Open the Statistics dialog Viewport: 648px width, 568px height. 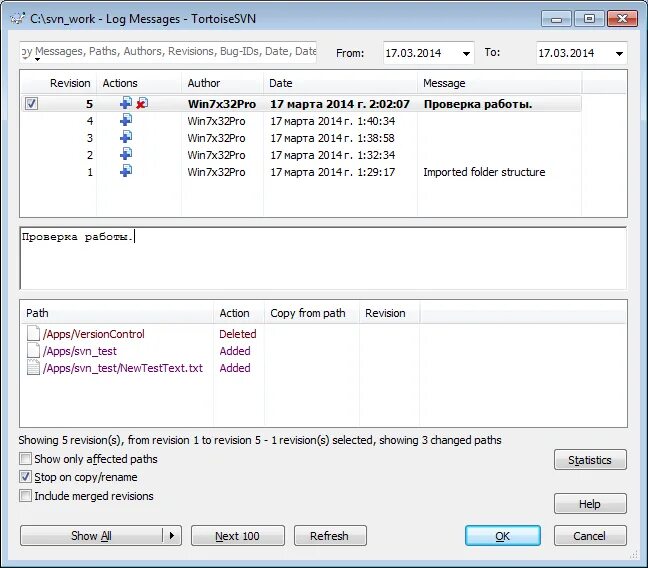[590, 460]
